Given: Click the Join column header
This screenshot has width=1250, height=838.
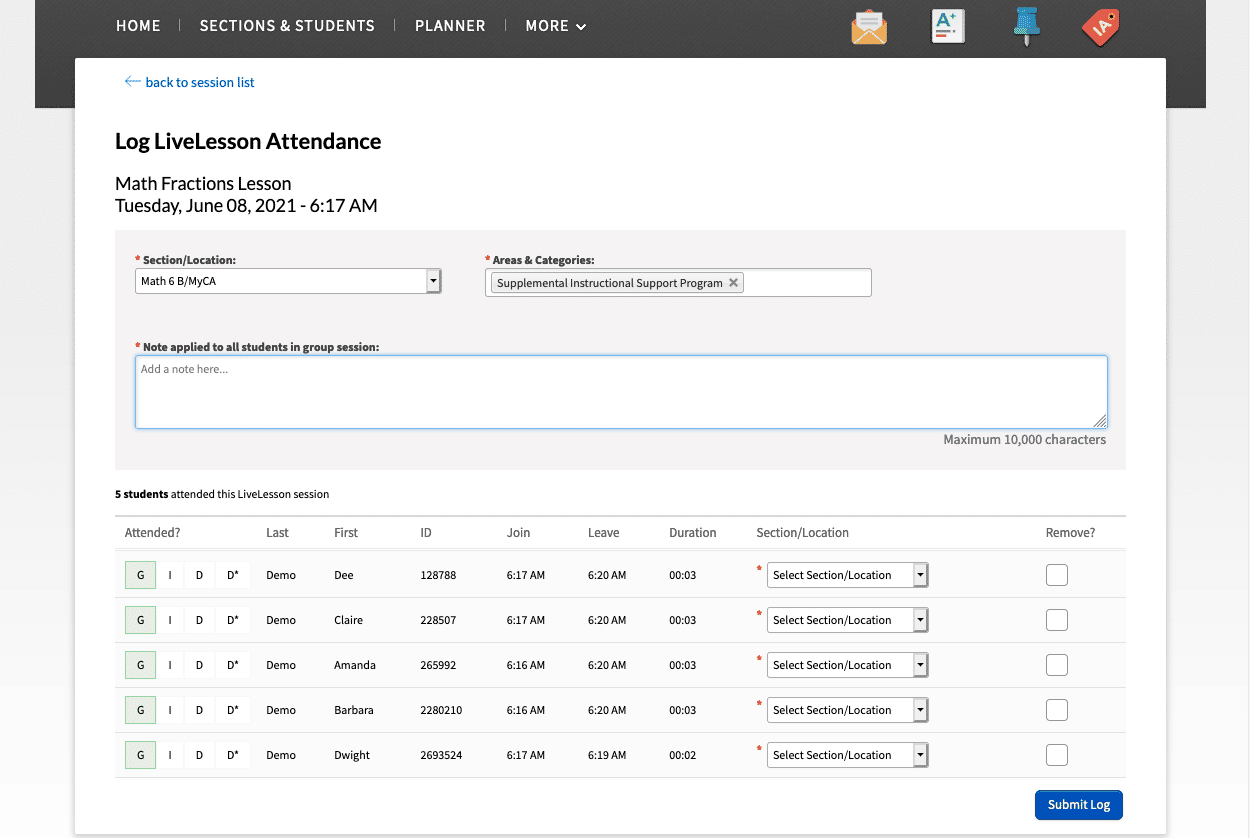Looking at the screenshot, I should pyautogui.click(x=518, y=533).
